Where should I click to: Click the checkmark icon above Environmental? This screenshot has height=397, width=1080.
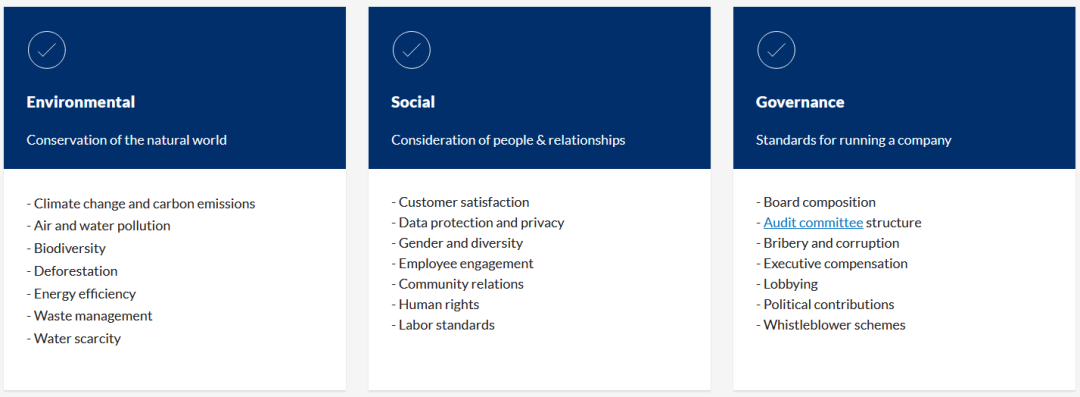[47, 50]
